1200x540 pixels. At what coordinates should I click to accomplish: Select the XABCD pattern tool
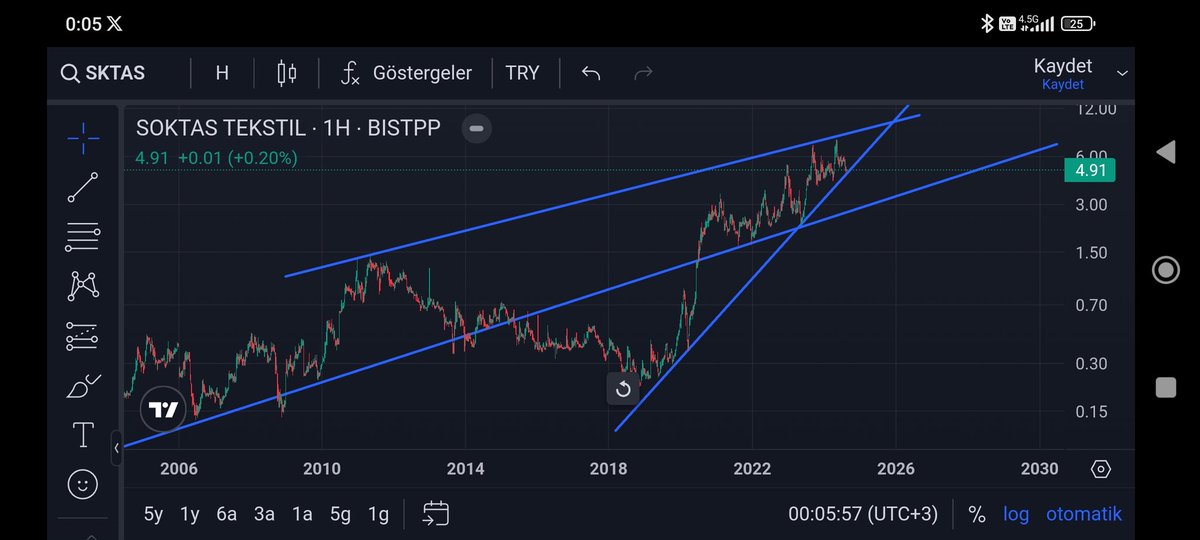(83, 286)
